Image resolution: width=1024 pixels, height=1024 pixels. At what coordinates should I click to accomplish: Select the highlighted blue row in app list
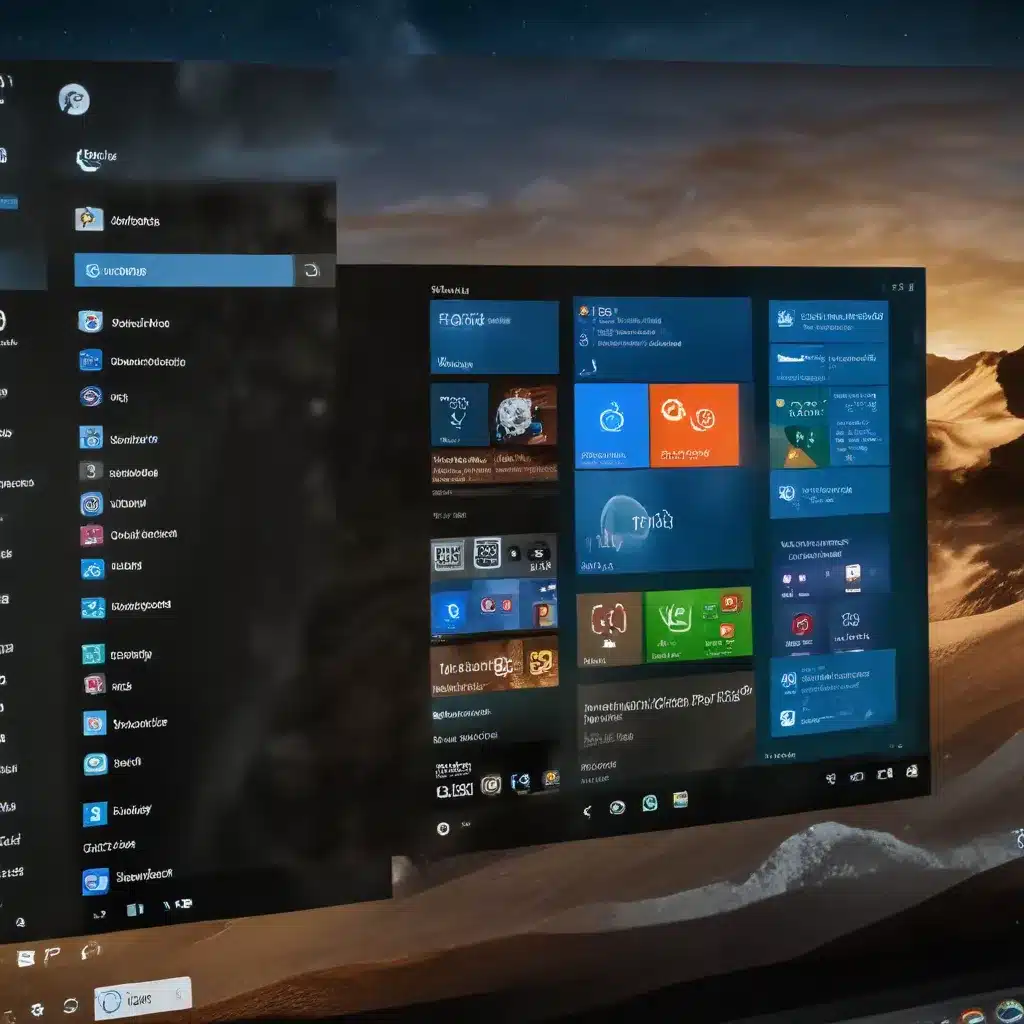[x=184, y=270]
